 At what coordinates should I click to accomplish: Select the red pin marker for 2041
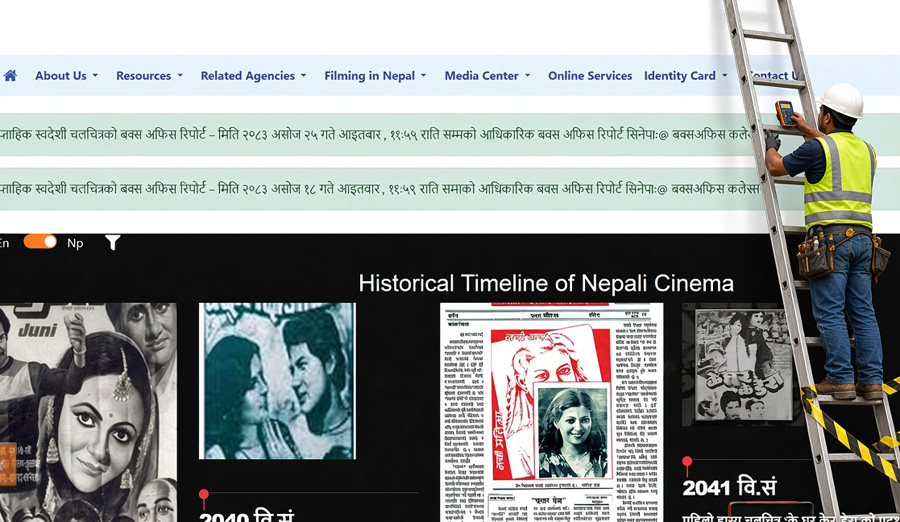pos(687,466)
